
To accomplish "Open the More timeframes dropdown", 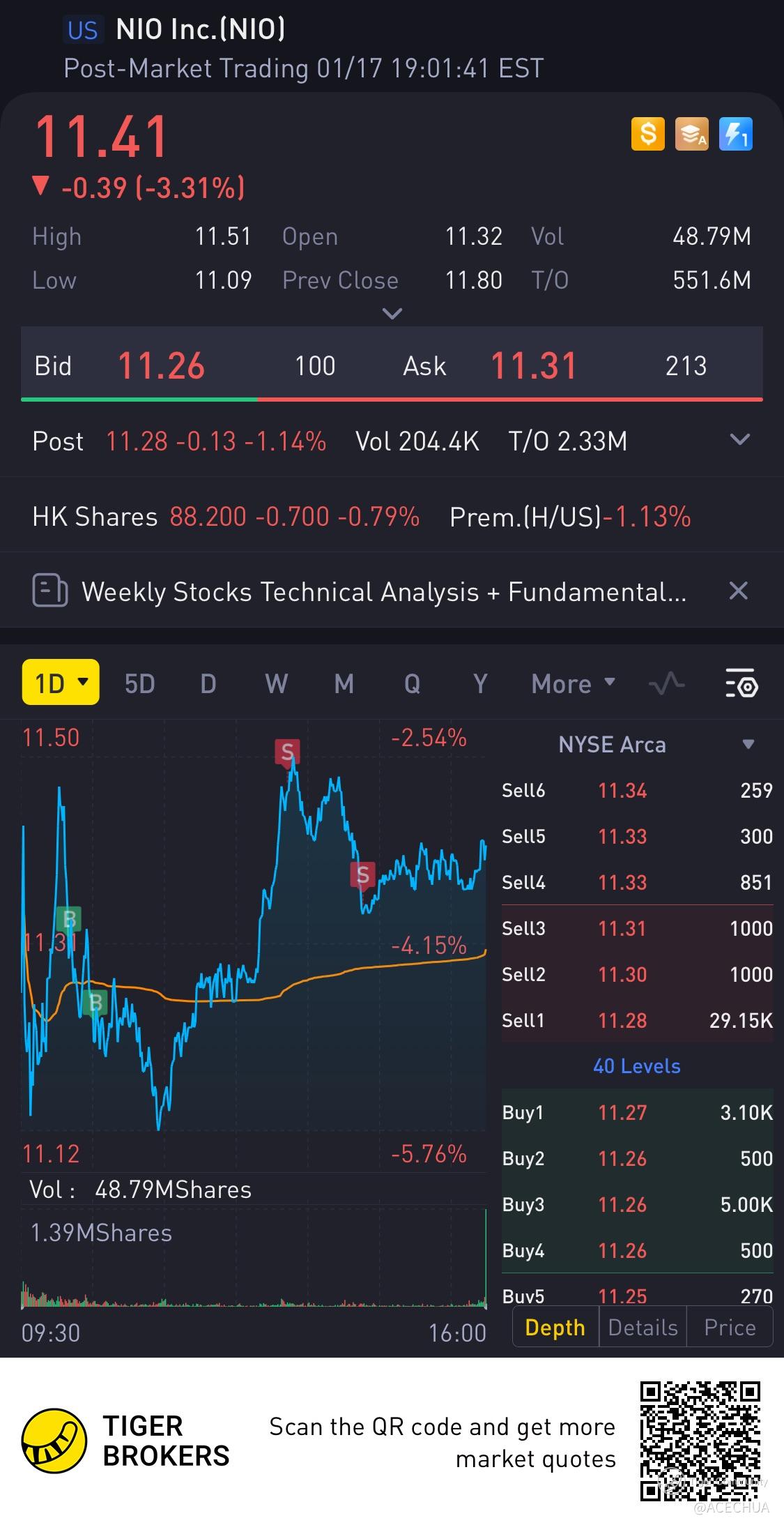I will pos(574,684).
